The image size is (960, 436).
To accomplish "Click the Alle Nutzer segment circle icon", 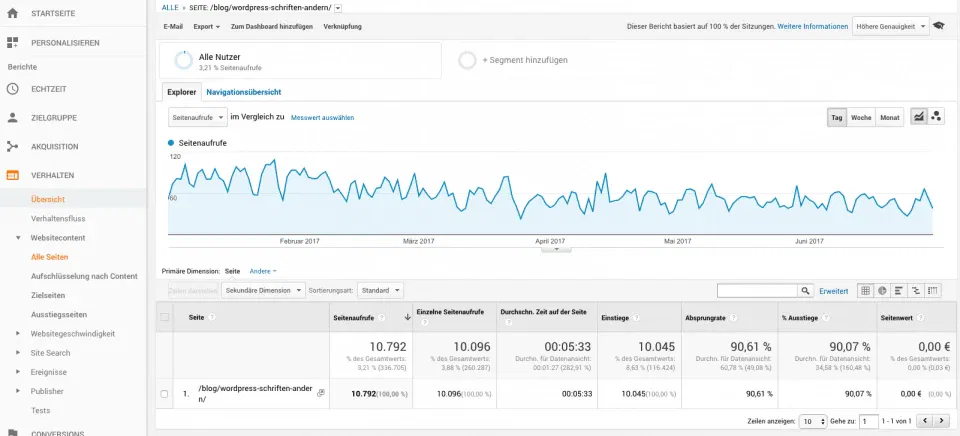I will pos(183,61).
